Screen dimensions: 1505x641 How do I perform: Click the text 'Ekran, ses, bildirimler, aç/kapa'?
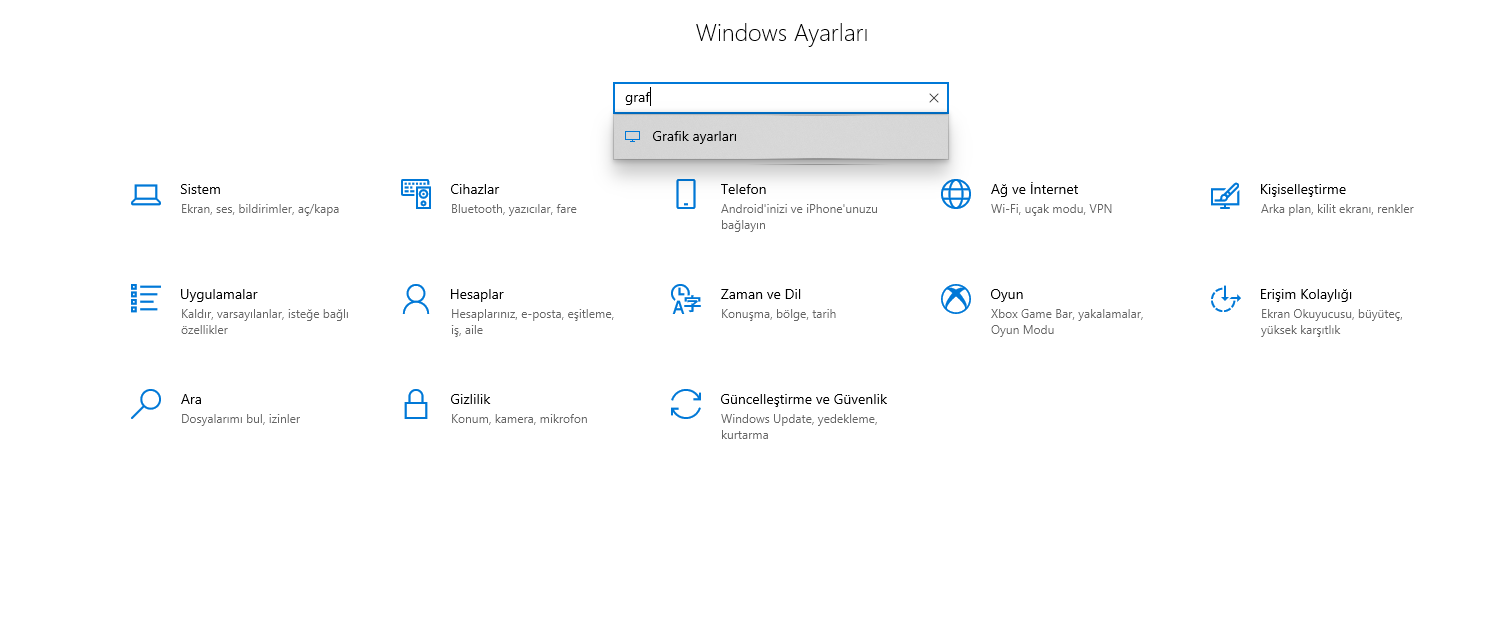(260, 209)
